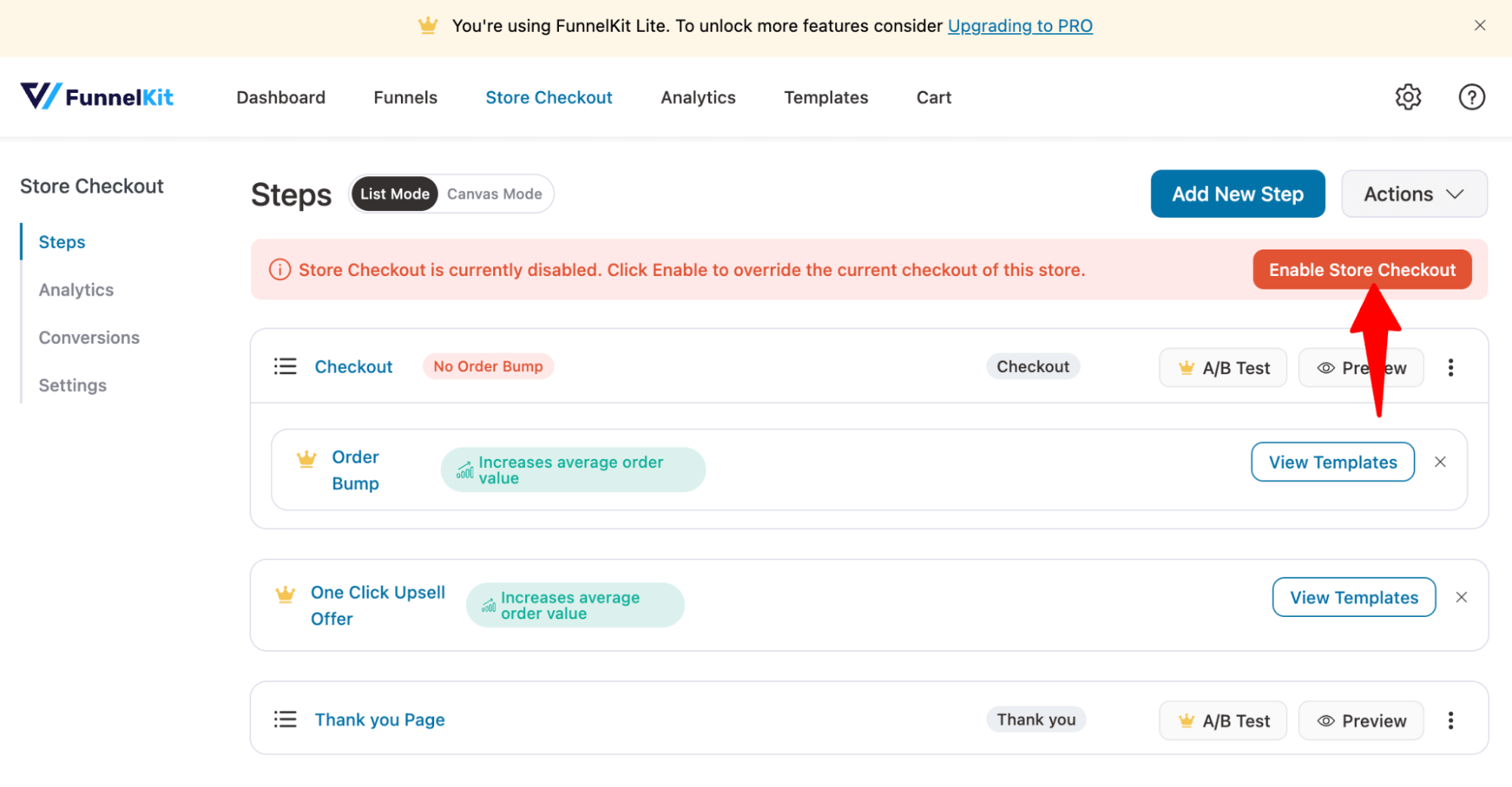Open the Funnels tab
Viewport: 1512px width, 787px height.
tap(405, 98)
